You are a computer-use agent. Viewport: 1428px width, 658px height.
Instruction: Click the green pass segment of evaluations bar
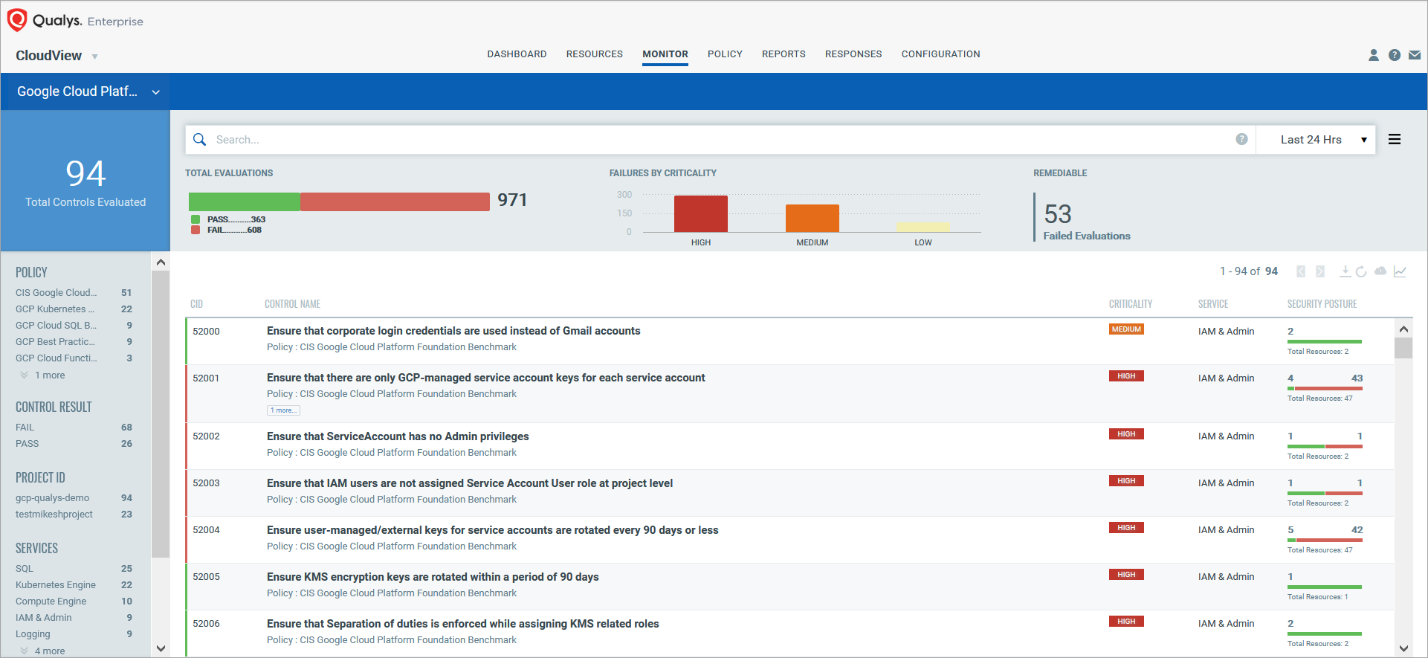tap(244, 202)
